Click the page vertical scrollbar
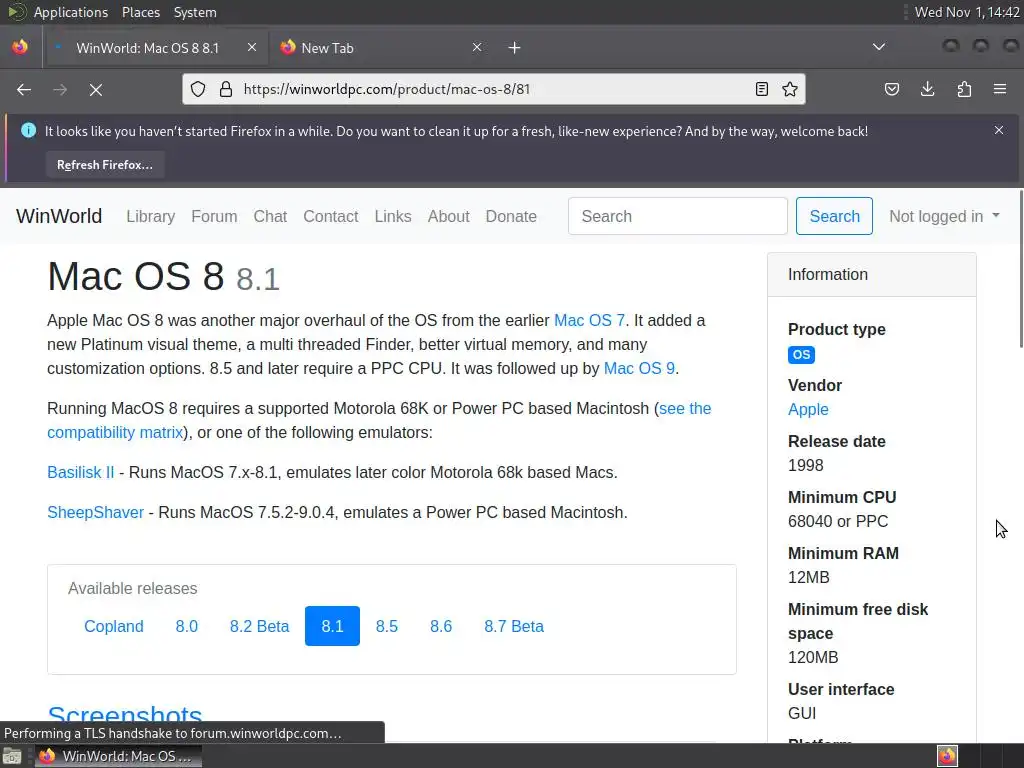This screenshot has width=1024, height=768. coord(1021,268)
